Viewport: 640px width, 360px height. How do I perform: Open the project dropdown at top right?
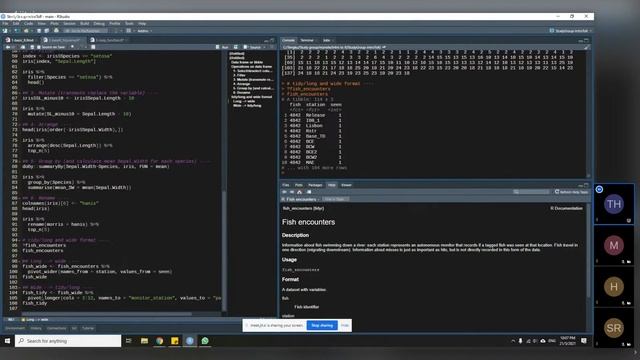571,31
